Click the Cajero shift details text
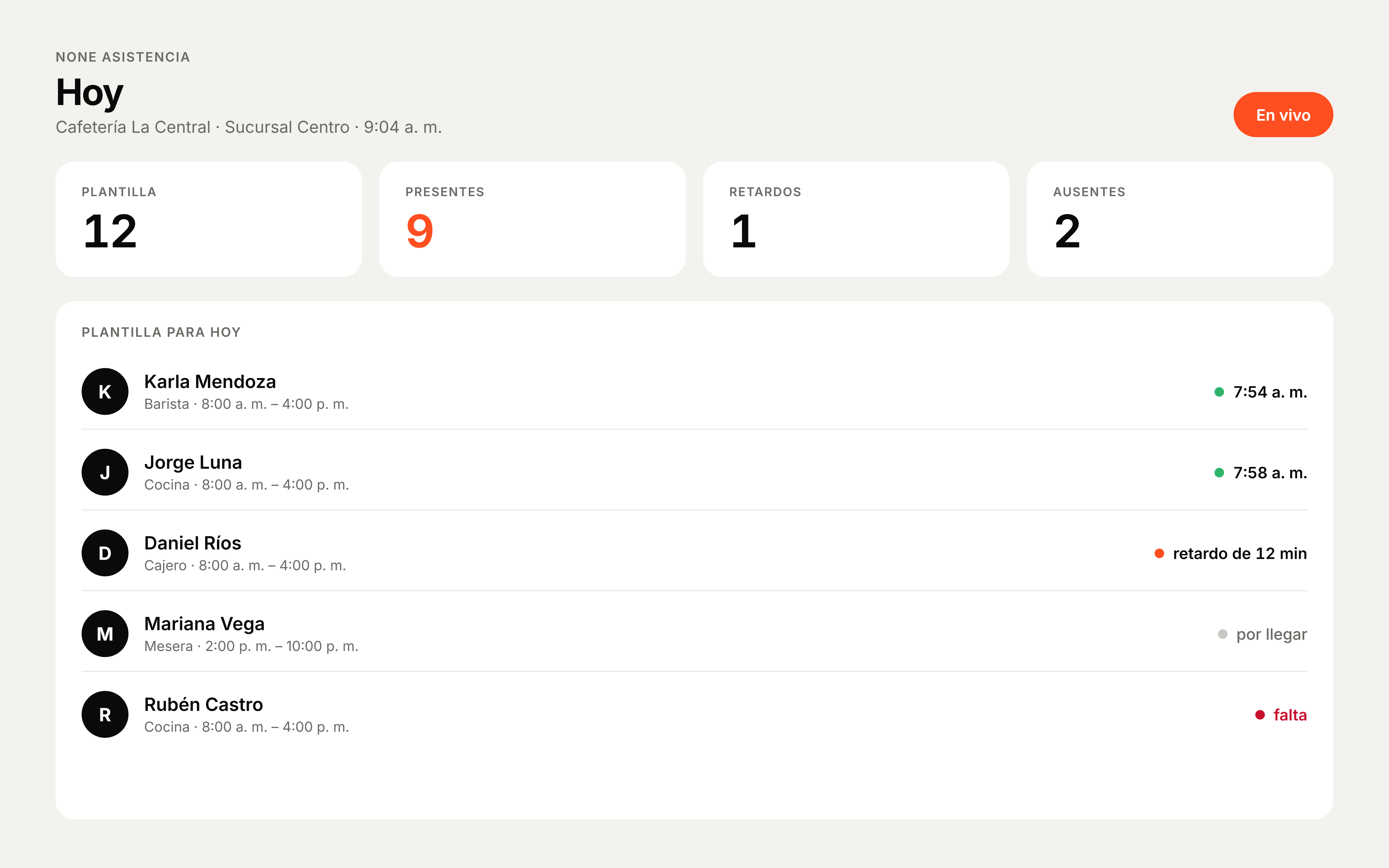This screenshot has height=868, width=1389. [245, 566]
